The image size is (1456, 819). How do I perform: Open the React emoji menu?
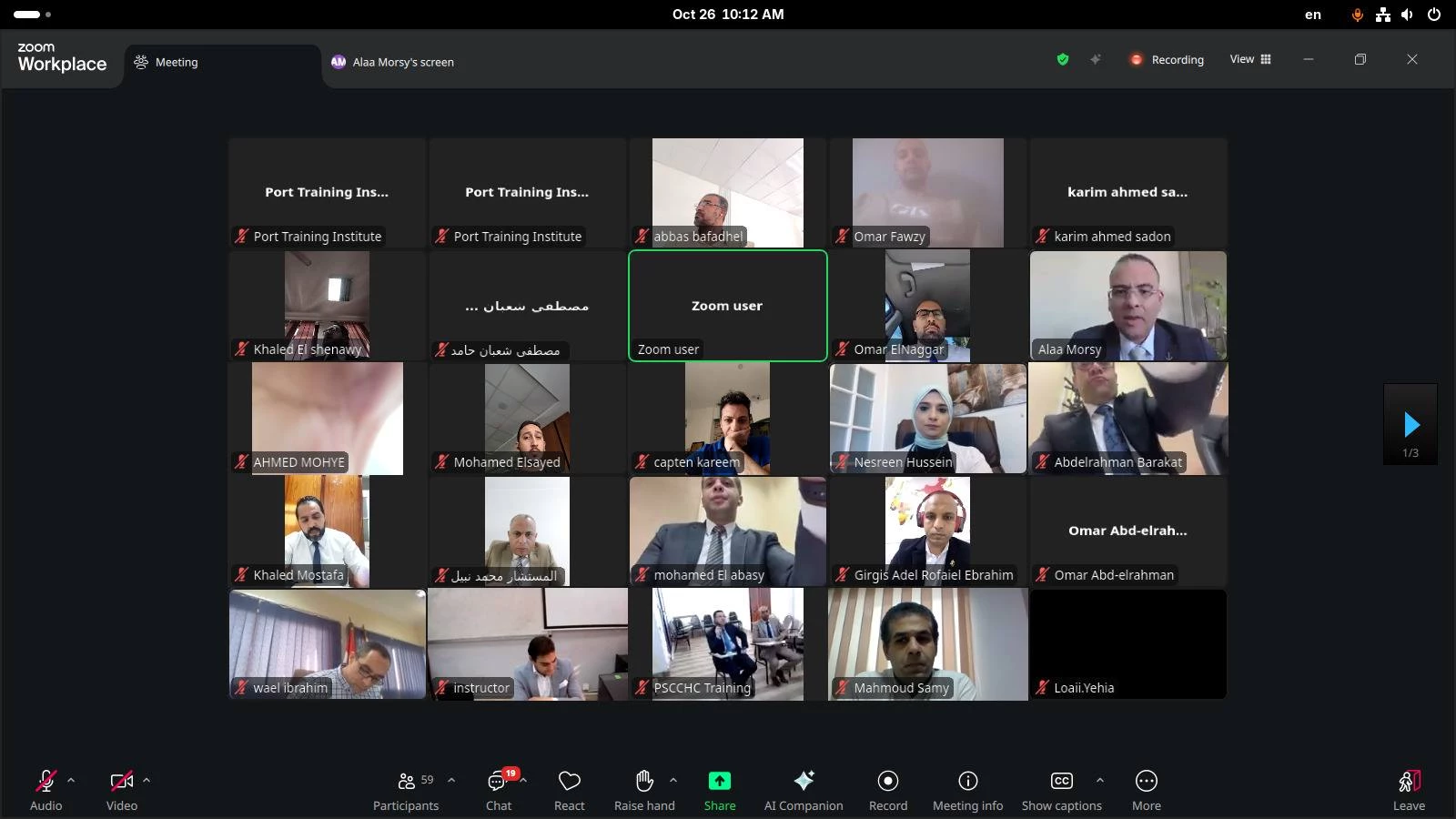click(x=569, y=789)
